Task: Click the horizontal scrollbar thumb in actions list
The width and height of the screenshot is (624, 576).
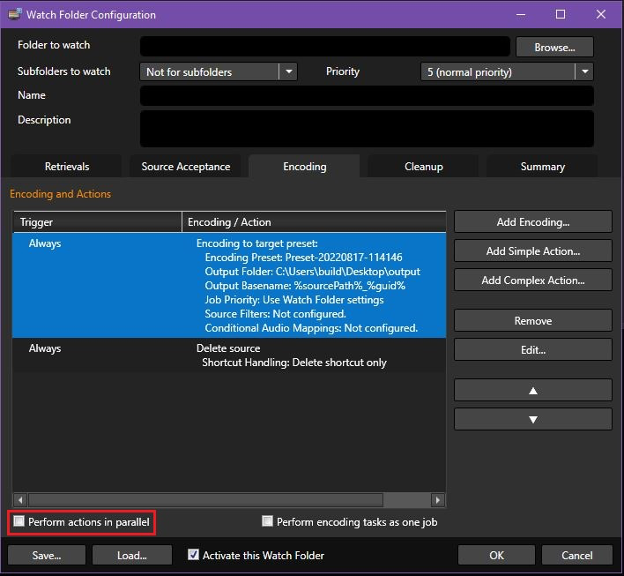Action: [206, 500]
